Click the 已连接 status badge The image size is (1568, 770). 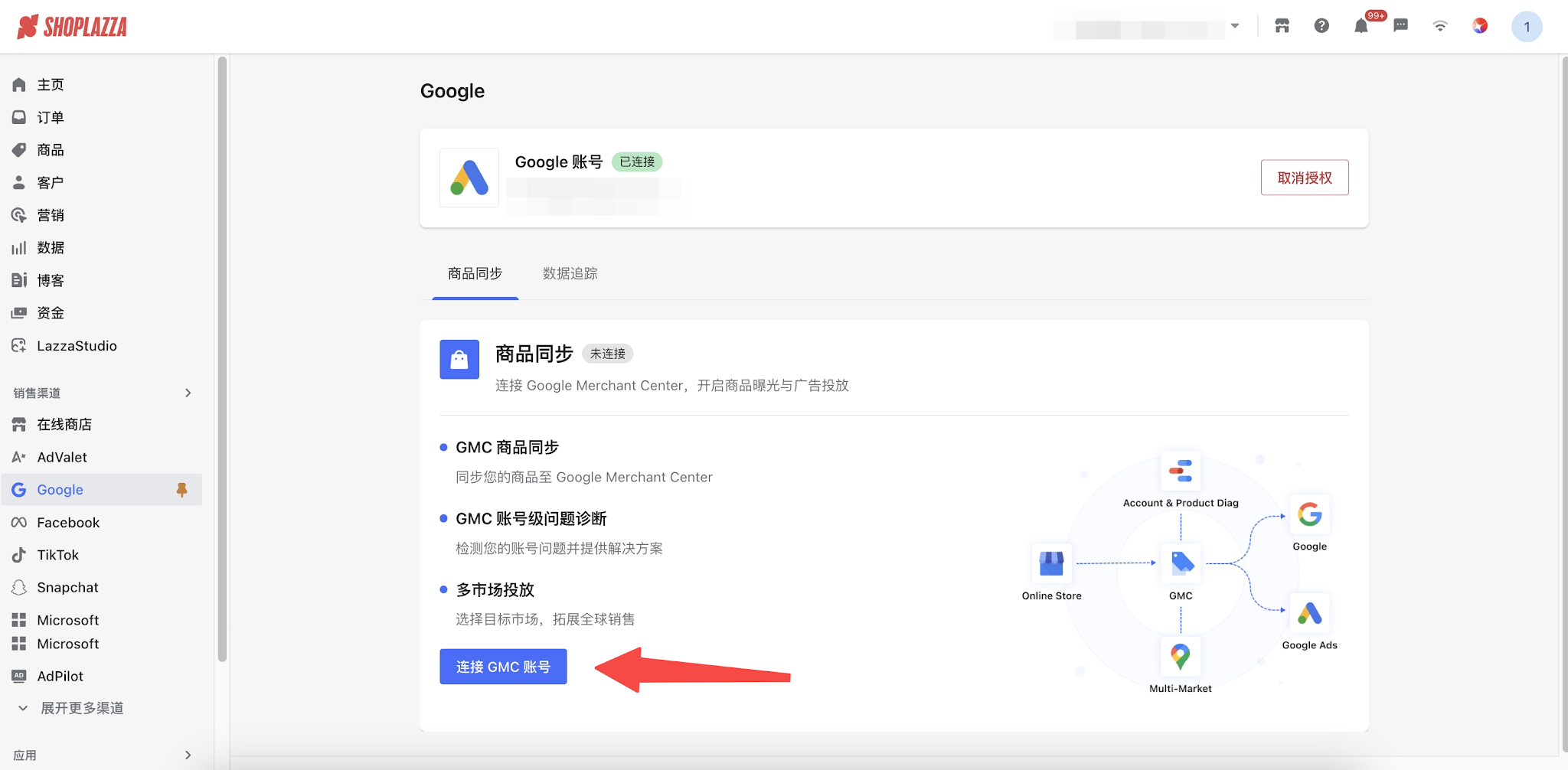[x=637, y=162]
